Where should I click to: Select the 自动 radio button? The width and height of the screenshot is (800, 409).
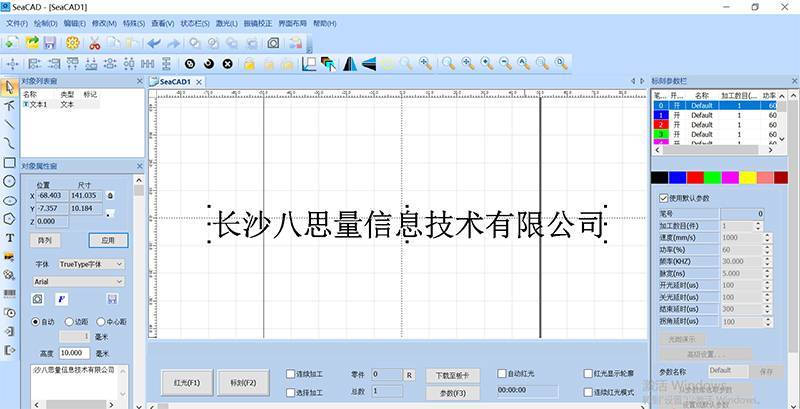(36, 322)
